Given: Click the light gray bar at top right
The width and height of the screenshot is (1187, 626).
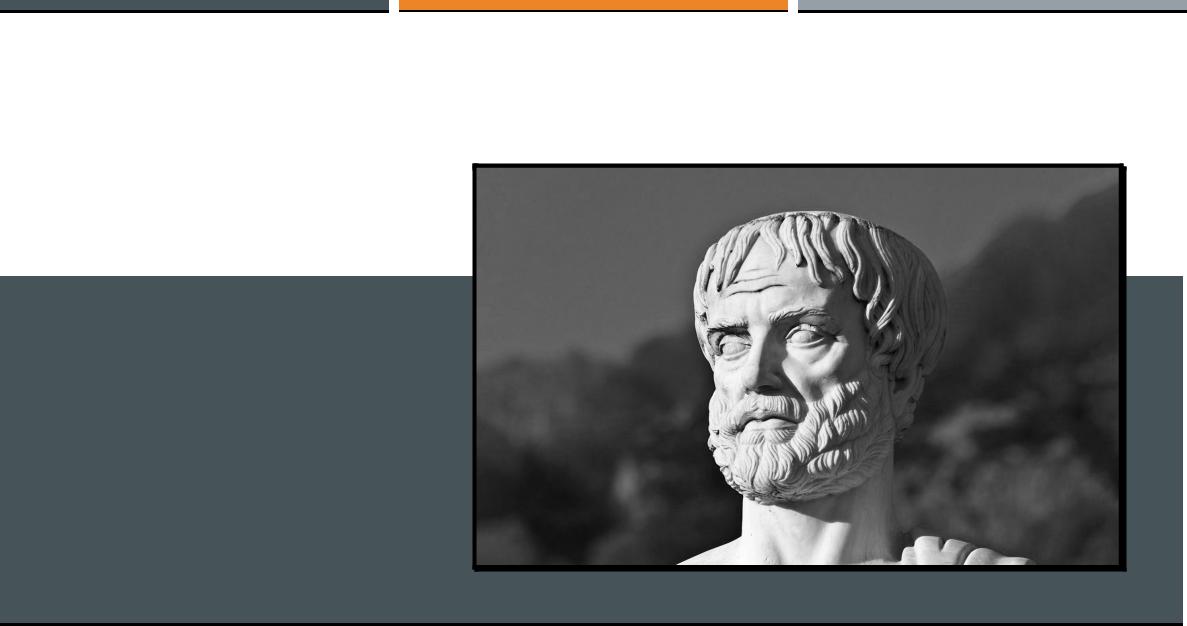Looking at the screenshot, I should tap(992, 5).
